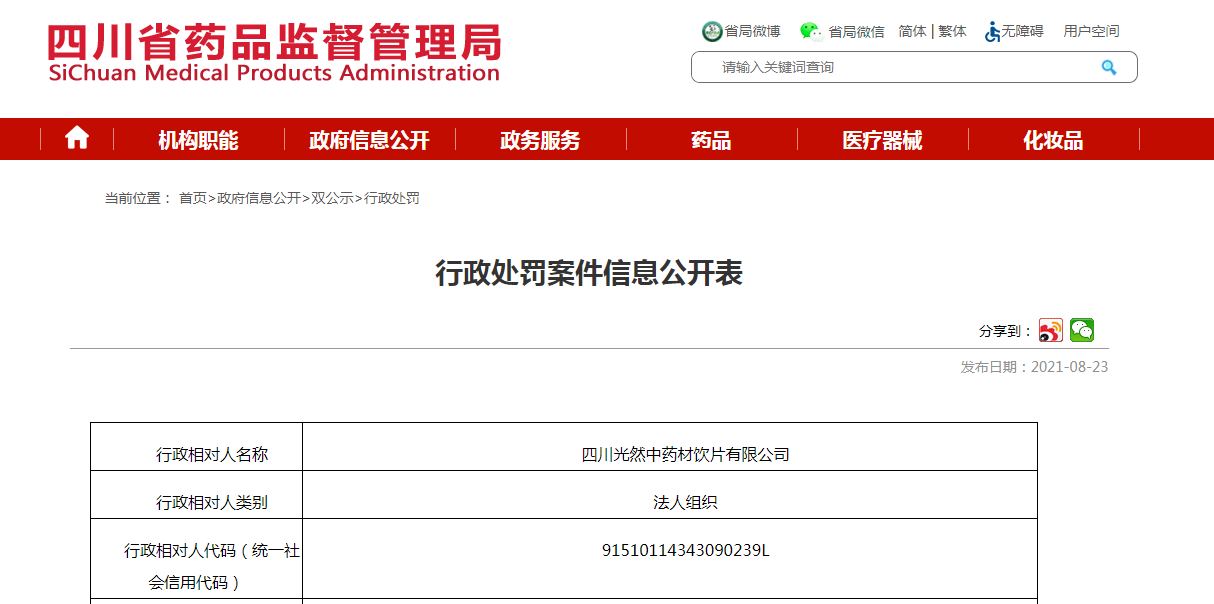The width and height of the screenshot is (1214, 604).
Task: Click 政府信息公开 in the breadcrumb
Action: pyautogui.click(x=259, y=198)
